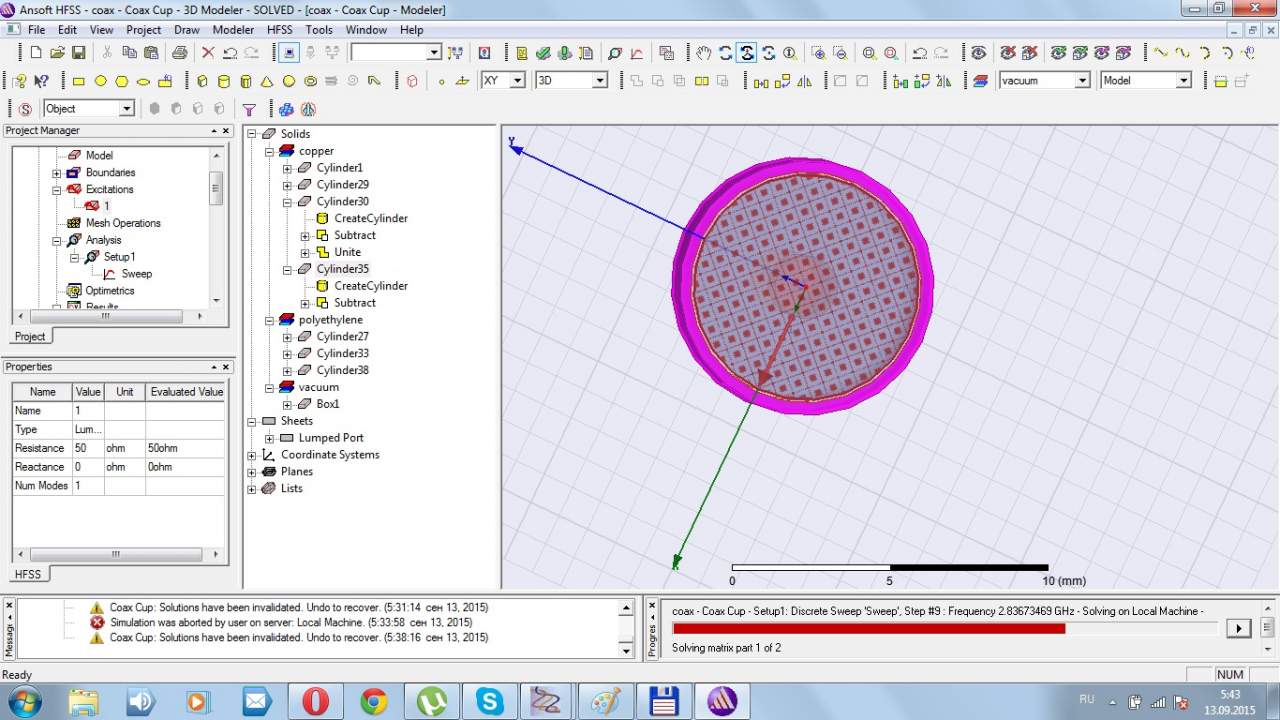Select the Lumped Port sheet item
The height and width of the screenshot is (720, 1280).
coord(330,438)
